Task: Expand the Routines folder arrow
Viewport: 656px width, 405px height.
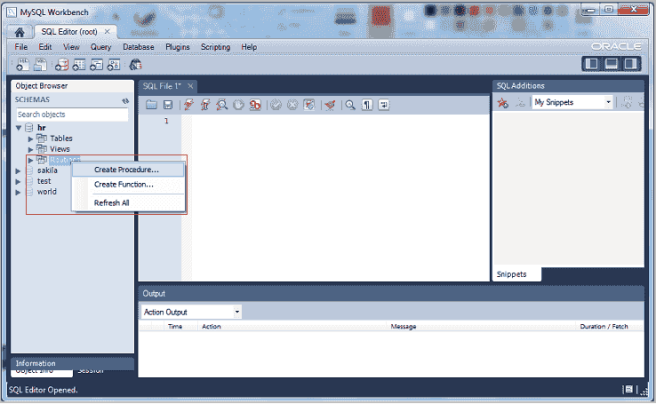Action: click(30, 160)
